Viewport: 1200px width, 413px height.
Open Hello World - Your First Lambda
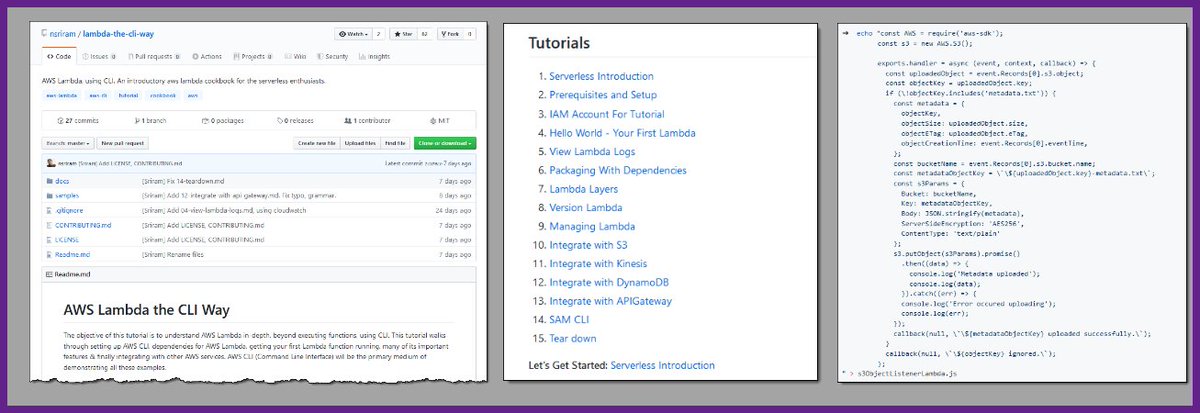pos(622,133)
